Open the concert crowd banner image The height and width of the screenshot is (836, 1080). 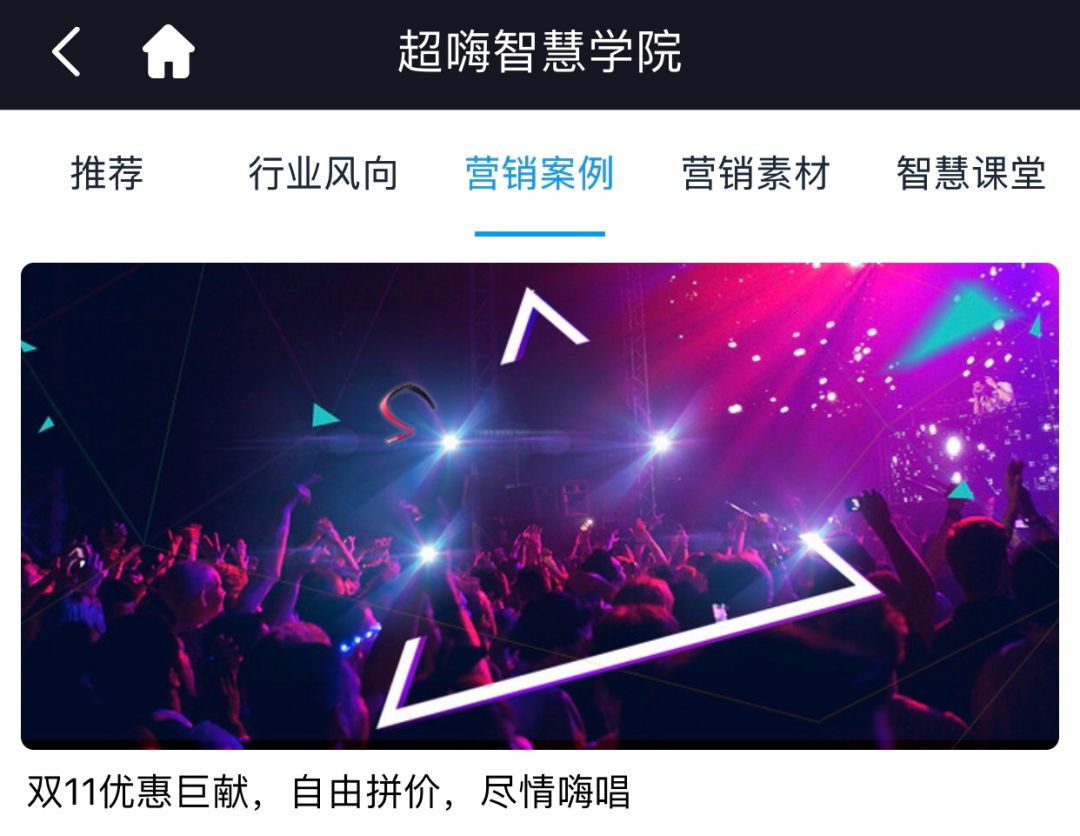540,506
